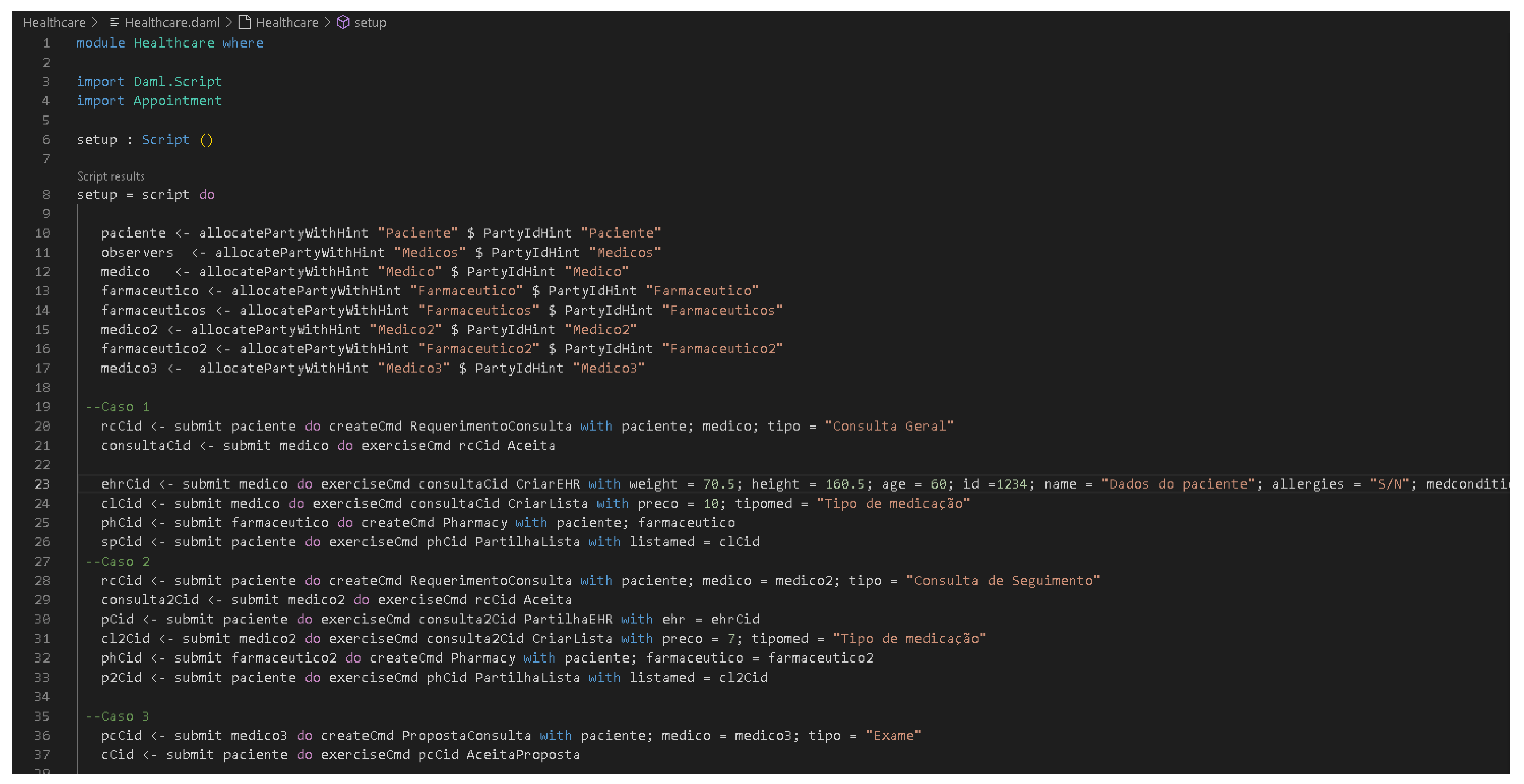Click the '--Caso 1' comment line
Screen dimensions: 1524x784
tap(118, 407)
